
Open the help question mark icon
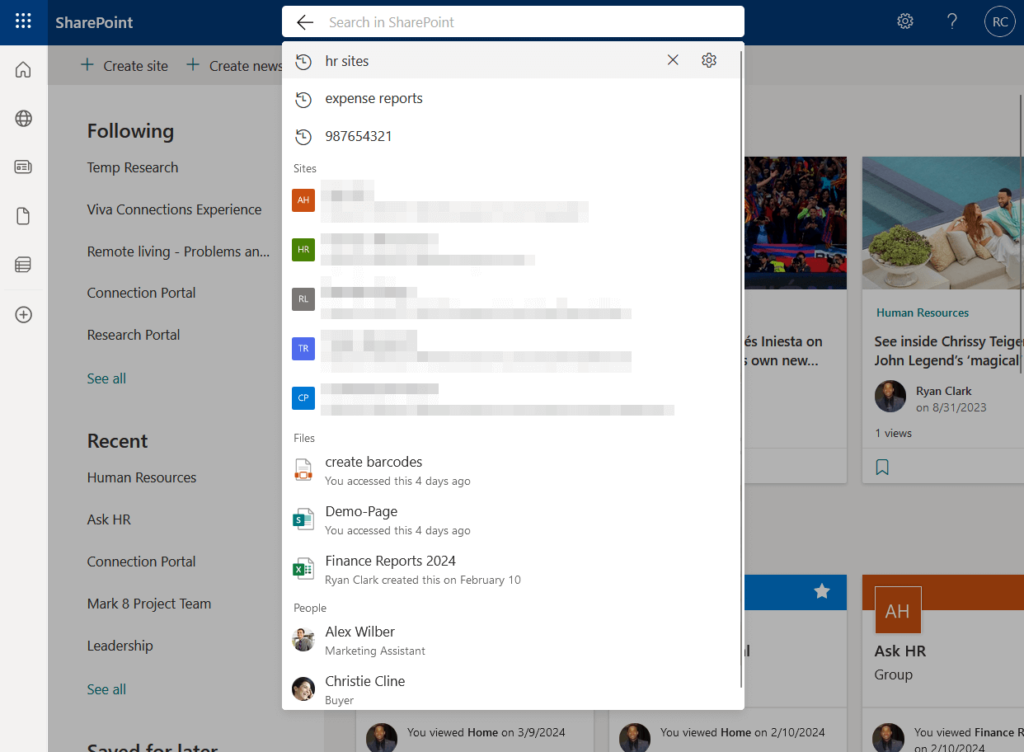tap(952, 22)
